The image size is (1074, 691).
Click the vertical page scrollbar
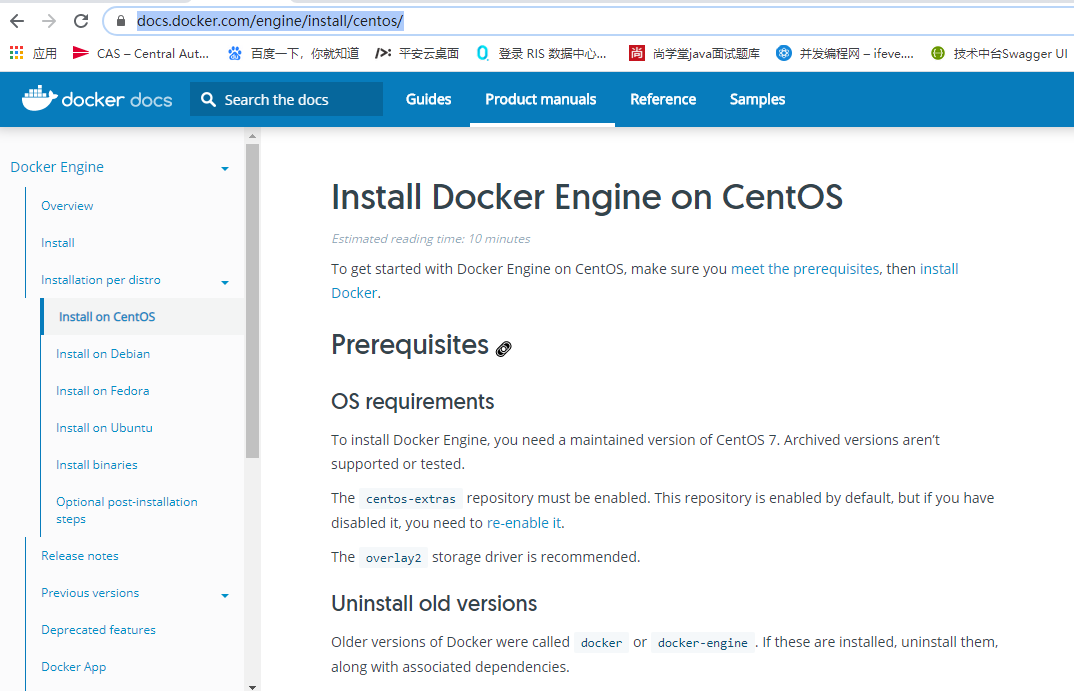coord(253,300)
